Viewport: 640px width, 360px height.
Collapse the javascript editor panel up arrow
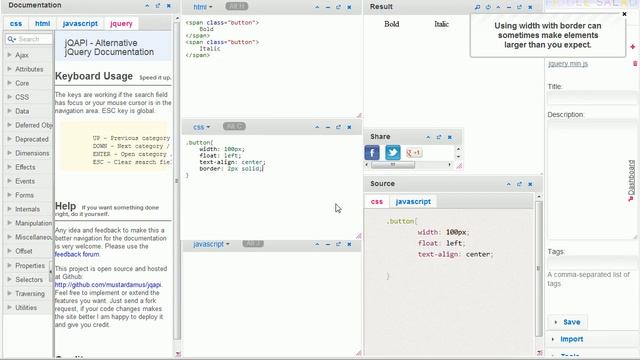pos(317,244)
